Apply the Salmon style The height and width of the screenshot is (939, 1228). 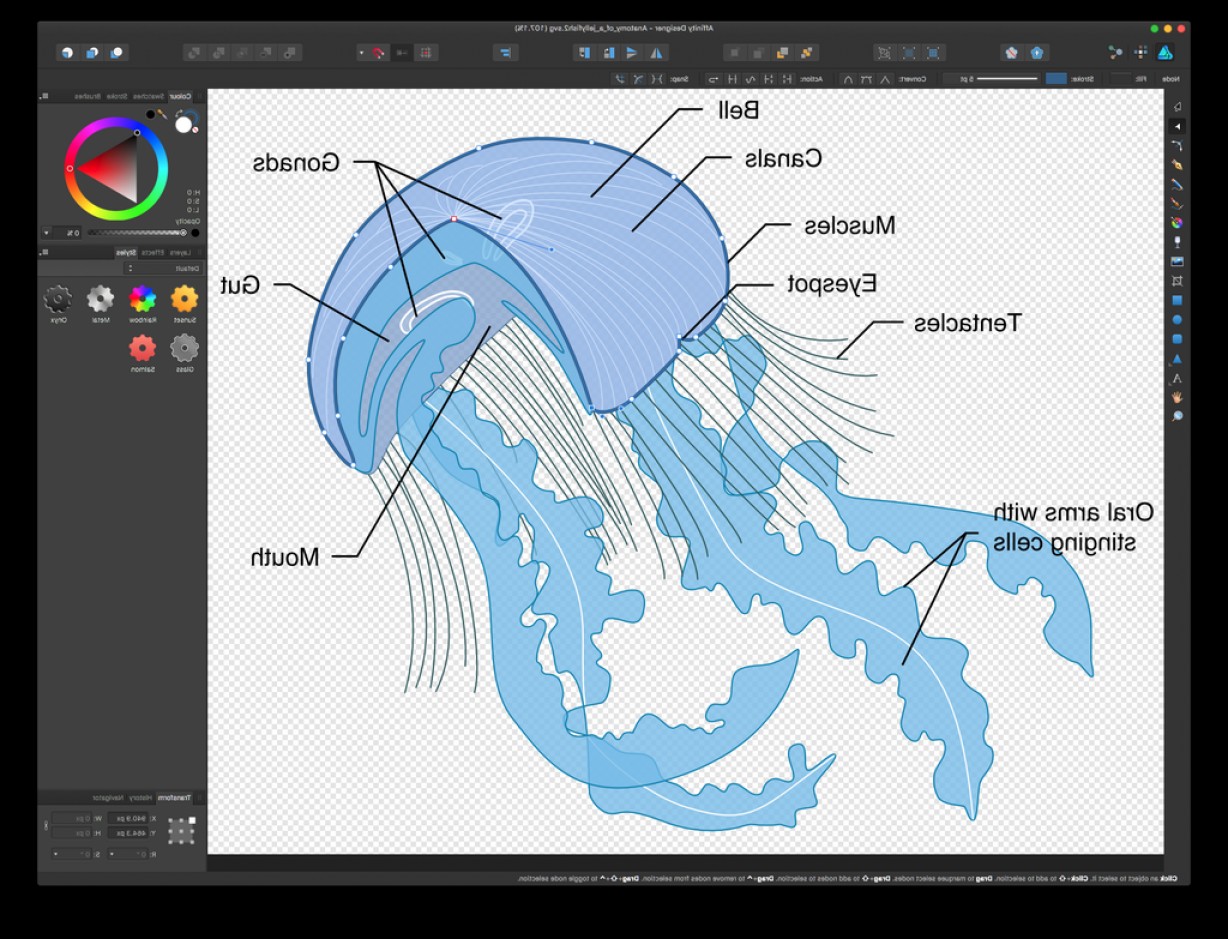pos(143,347)
